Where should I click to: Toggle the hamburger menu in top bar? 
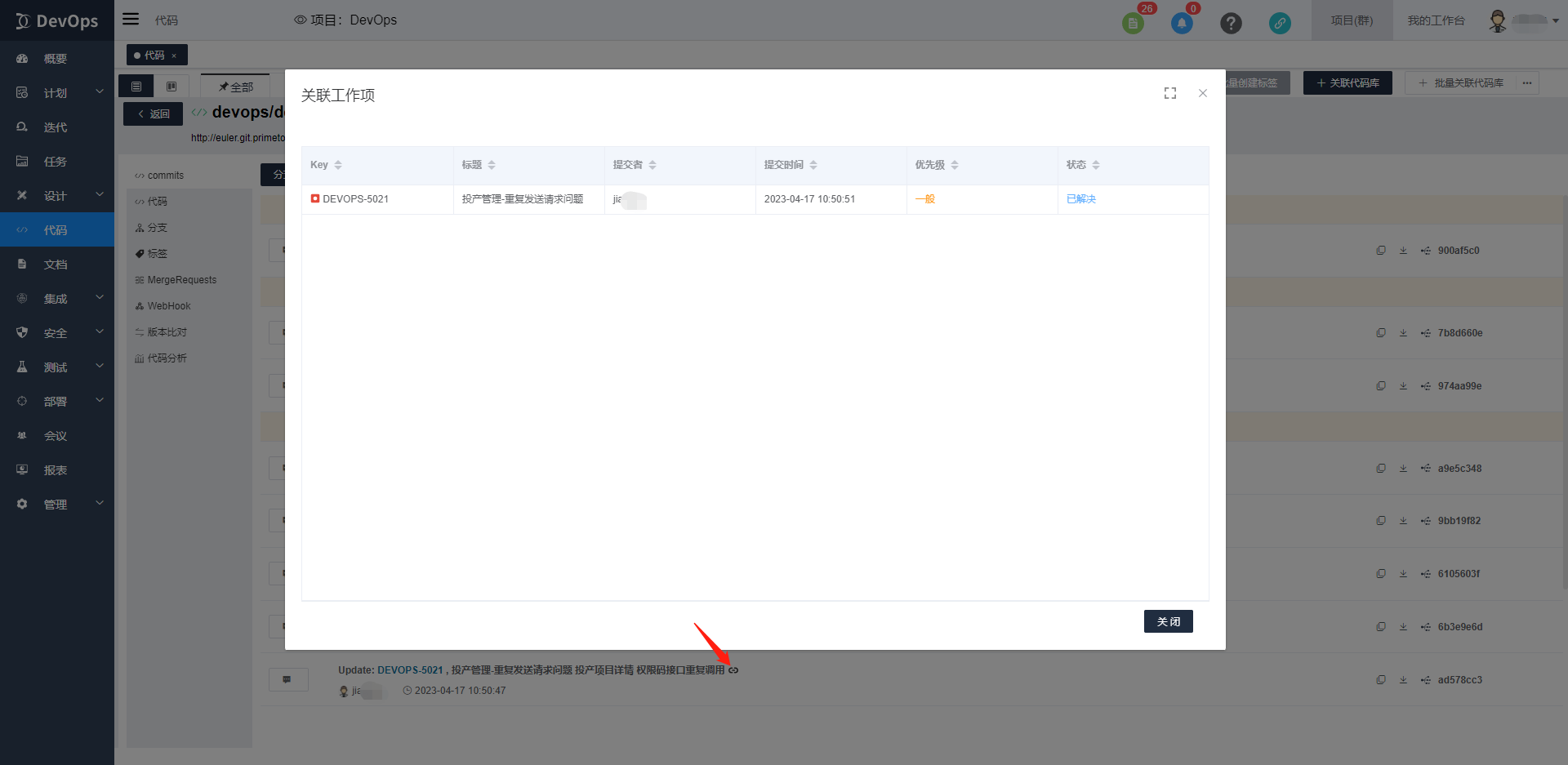[131, 19]
